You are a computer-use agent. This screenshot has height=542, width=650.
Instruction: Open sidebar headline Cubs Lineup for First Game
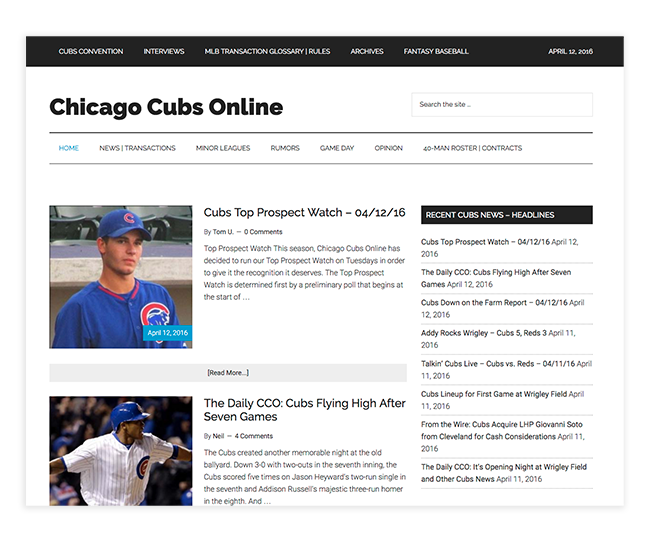494,394
